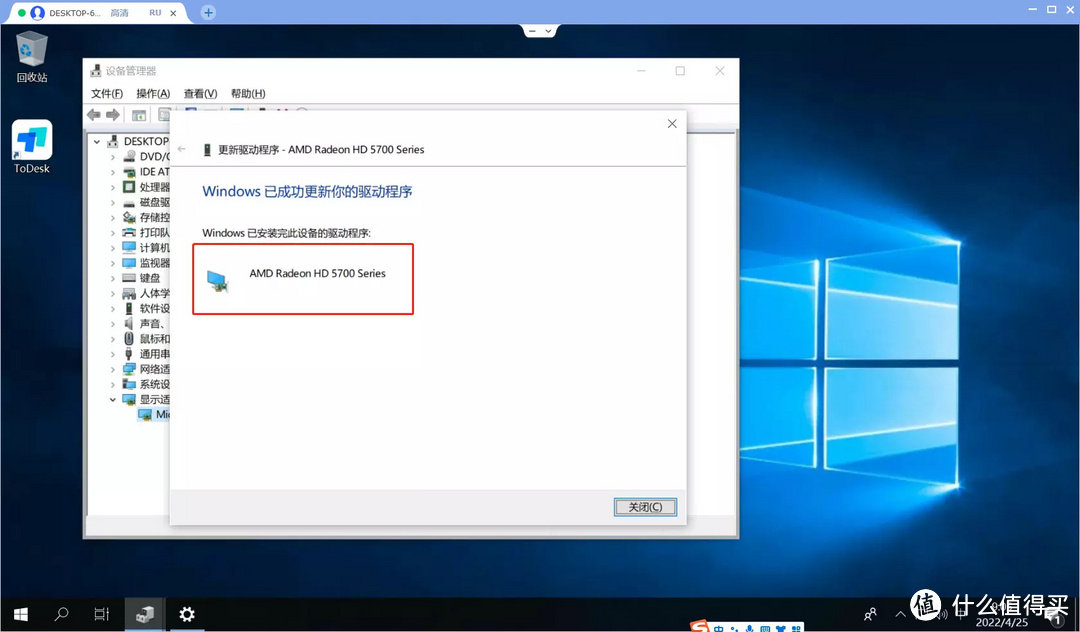Viewport: 1080px width, 632px height.
Task: Select the Microsoft display adapter child item
Action: point(153,414)
